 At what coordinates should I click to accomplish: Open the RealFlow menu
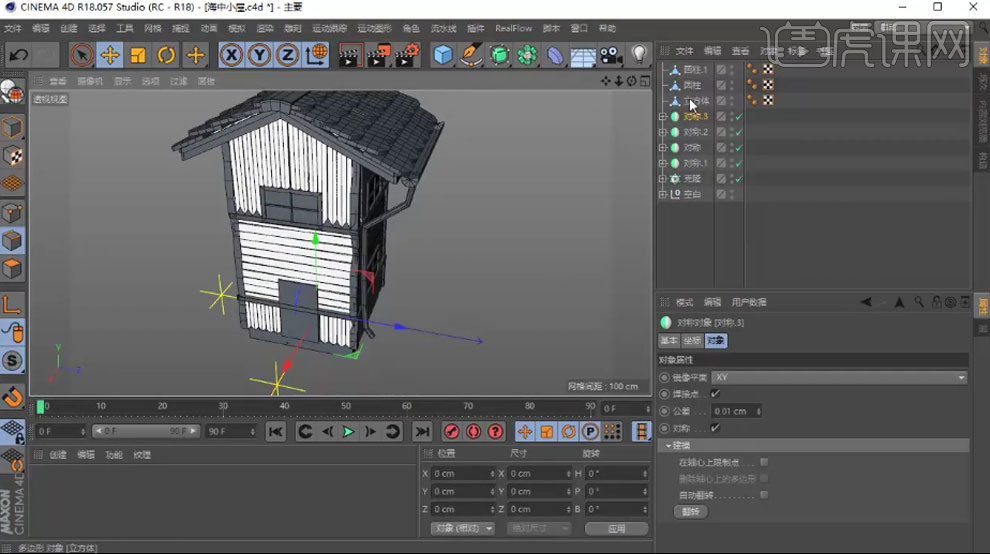(512, 28)
